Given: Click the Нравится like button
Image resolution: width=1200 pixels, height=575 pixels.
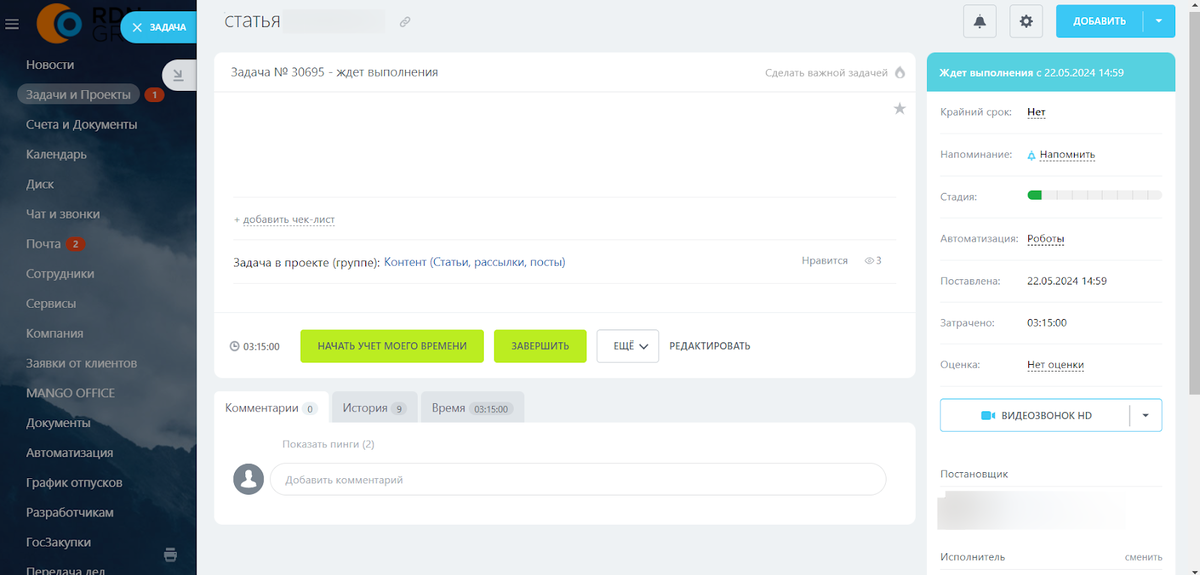Looking at the screenshot, I should coord(824,261).
